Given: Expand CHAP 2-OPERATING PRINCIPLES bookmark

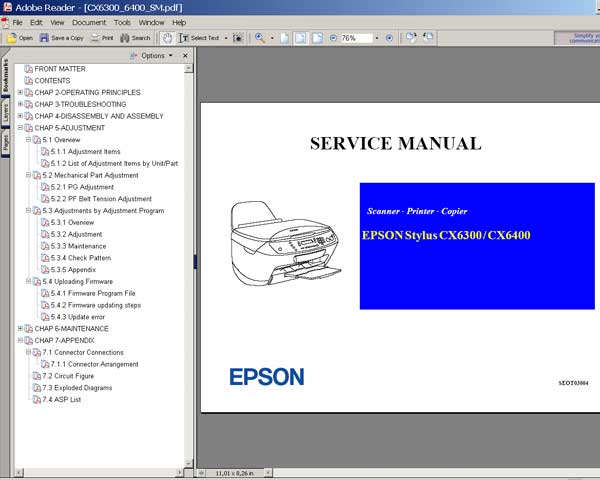Looking at the screenshot, I should pyautogui.click(x=20, y=92).
